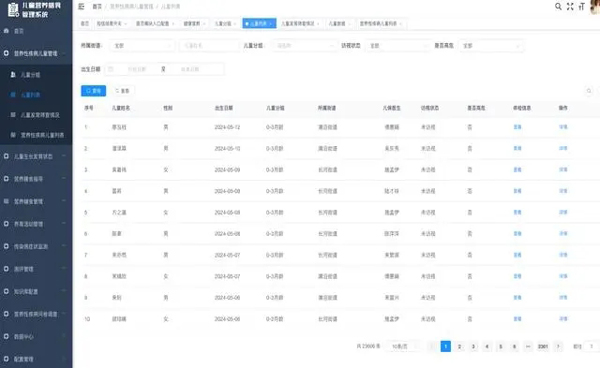The height and width of the screenshot is (368, 600).
Task: Open the 10条/页 page size dropdown
Action: coord(403,346)
